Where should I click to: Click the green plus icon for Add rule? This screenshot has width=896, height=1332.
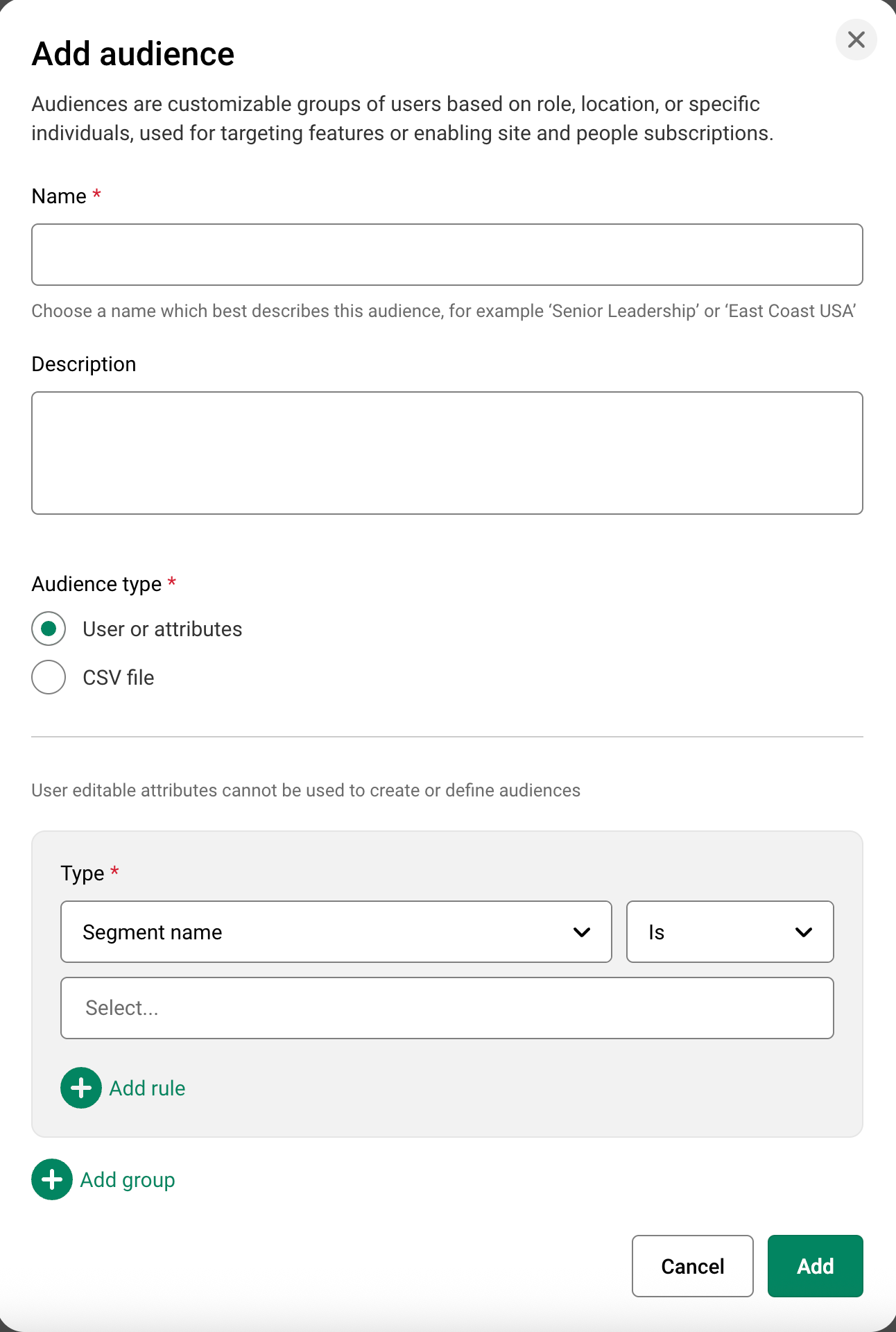coord(81,1088)
